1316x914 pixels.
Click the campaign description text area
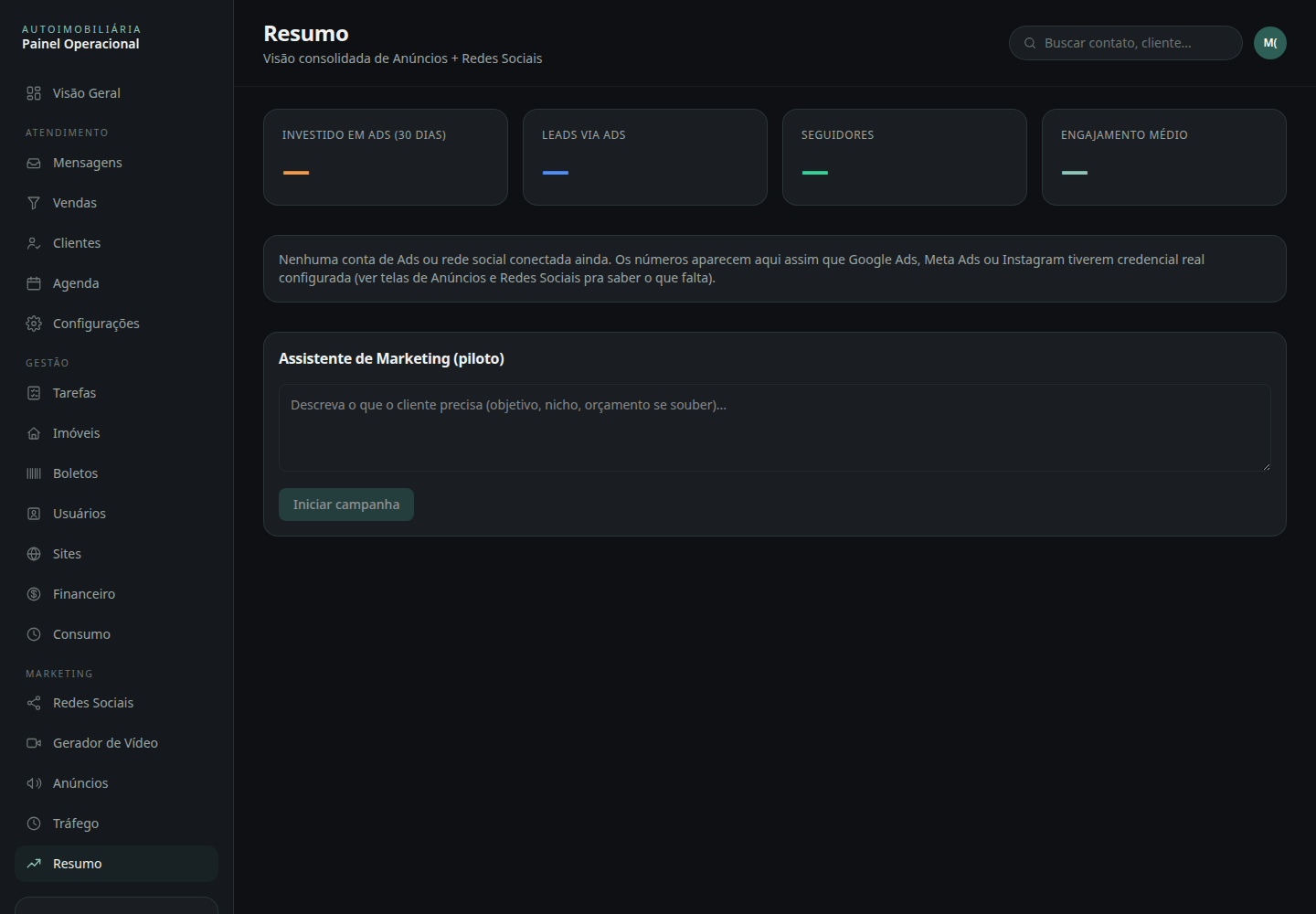coord(775,428)
